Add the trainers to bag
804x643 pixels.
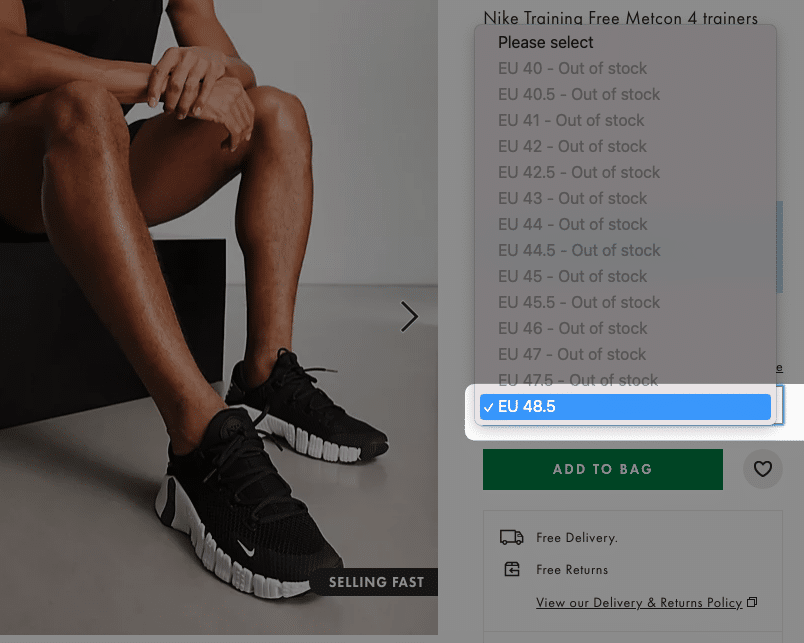pyautogui.click(x=602, y=469)
